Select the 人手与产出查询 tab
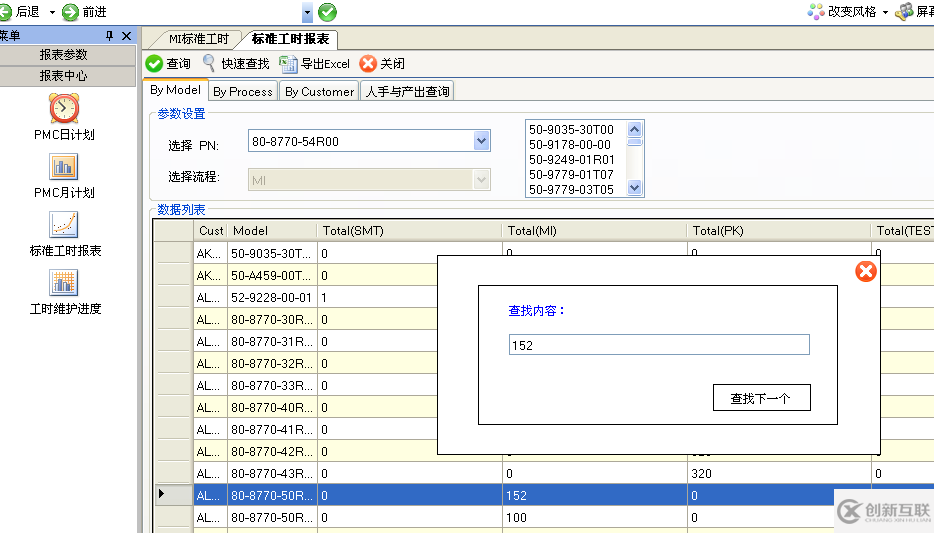The height and width of the screenshot is (533, 934). tap(407, 91)
